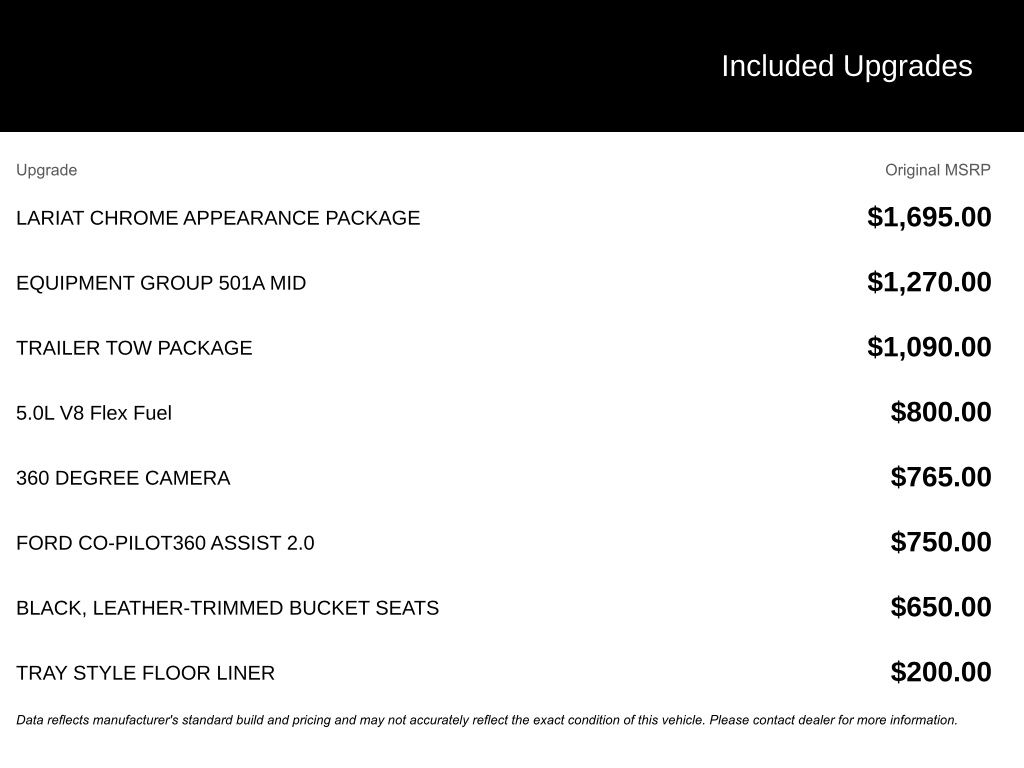Click the $1,090.00 price
Viewport: 1024px width, 768px height.
click(929, 347)
